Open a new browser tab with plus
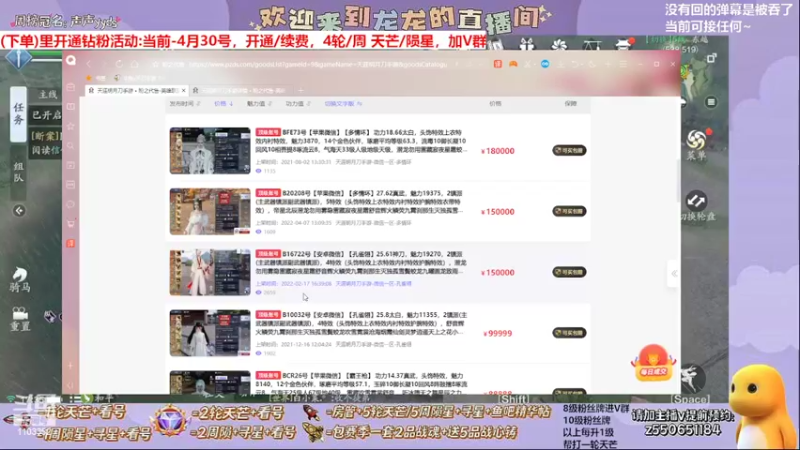Viewport: 800px width, 450px height. pos(301,90)
